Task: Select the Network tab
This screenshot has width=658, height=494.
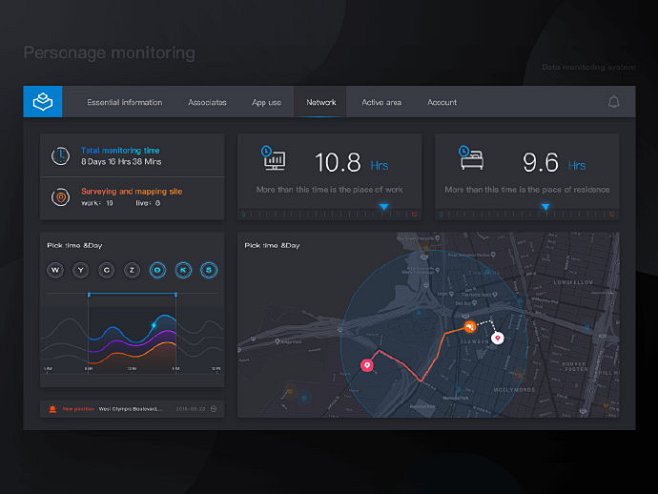Action: click(x=321, y=102)
